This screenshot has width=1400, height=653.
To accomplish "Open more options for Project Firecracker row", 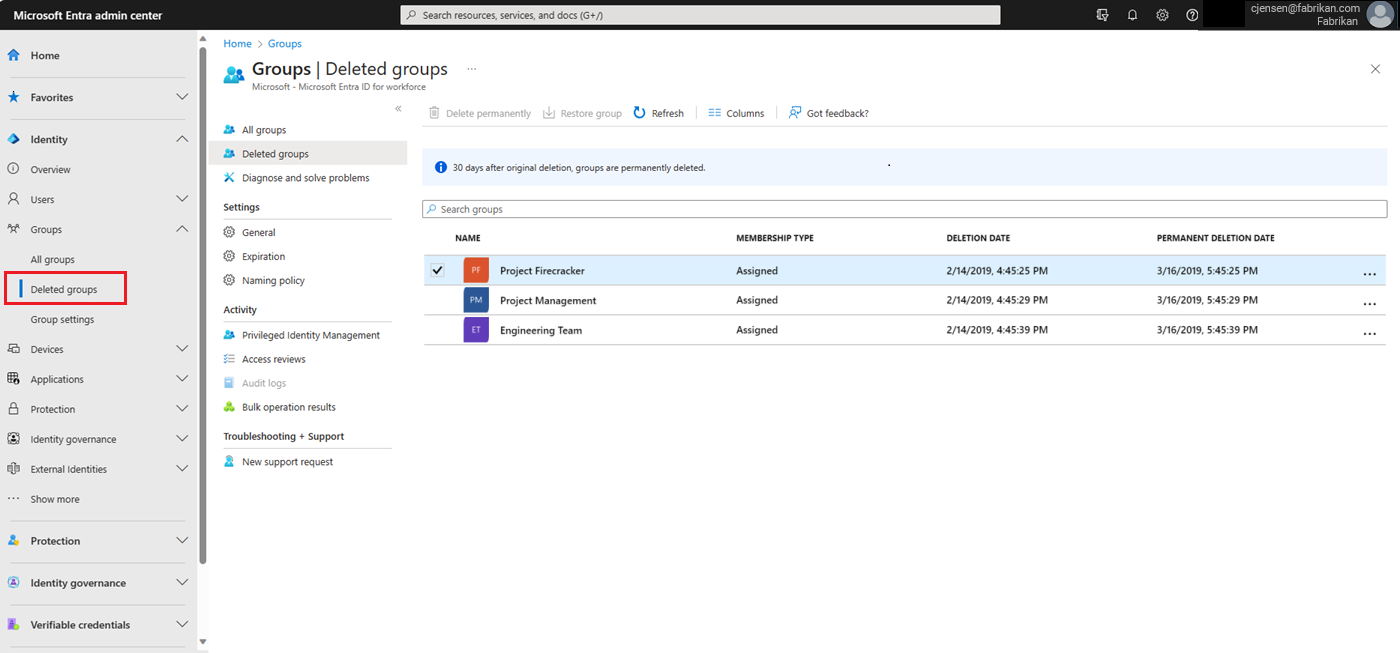I will click(x=1369, y=274).
